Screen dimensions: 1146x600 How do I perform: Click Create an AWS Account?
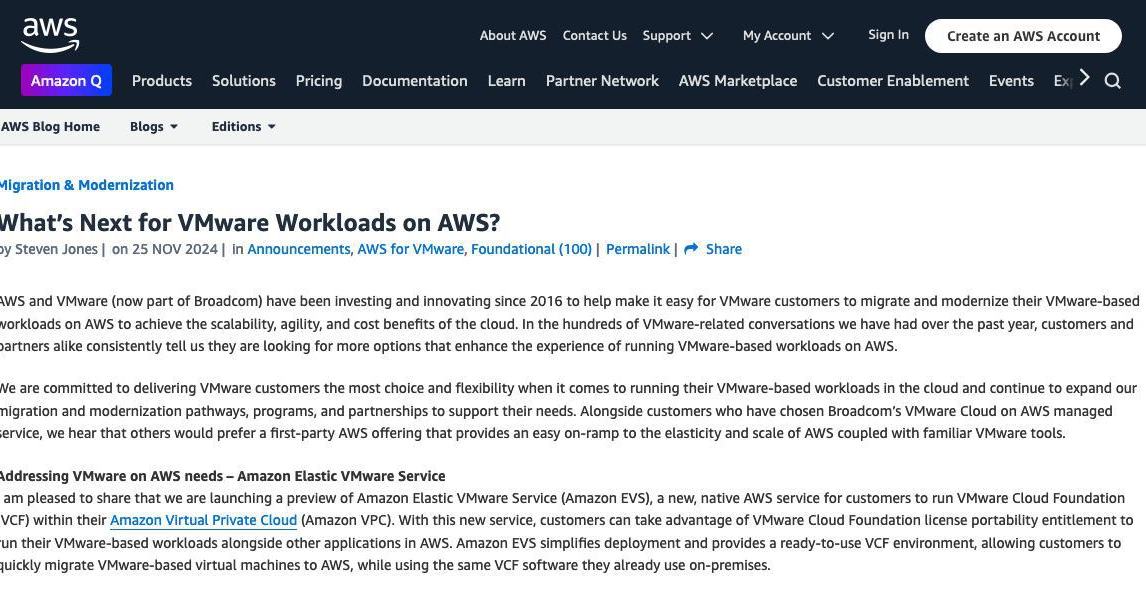point(1022,35)
